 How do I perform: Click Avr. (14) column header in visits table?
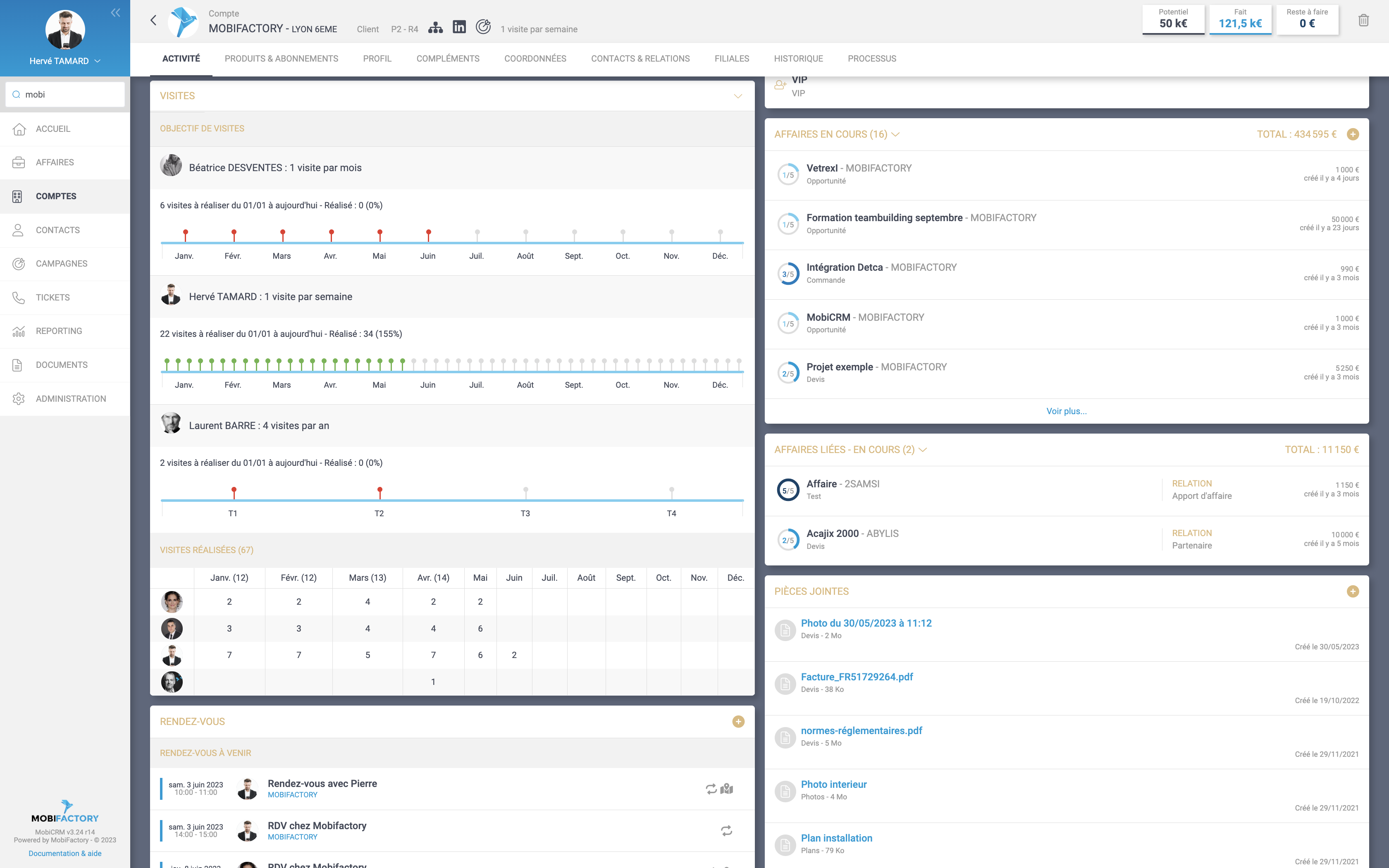433,577
